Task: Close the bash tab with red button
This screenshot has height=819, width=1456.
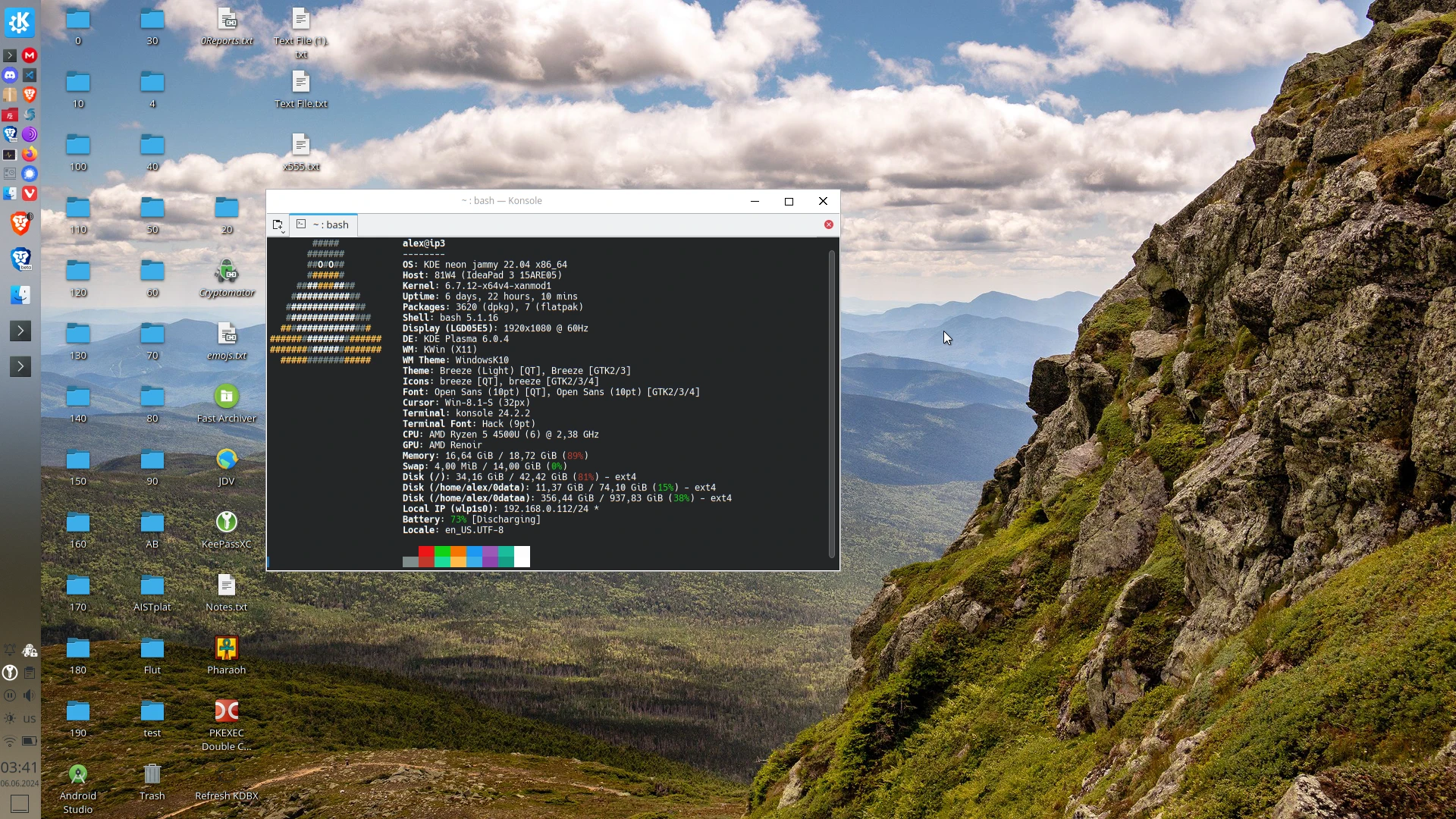Action: pyautogui.click(x=829, y=224)
